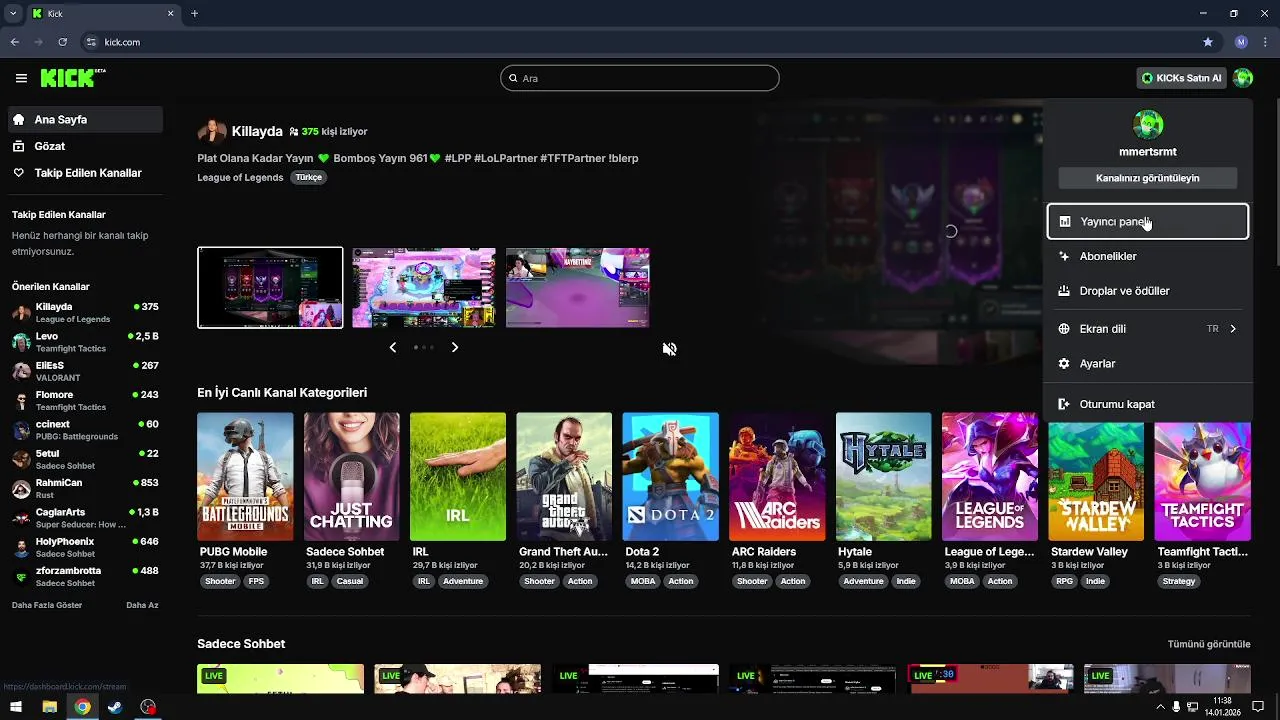Click Flomore's avatar in sidebar

tap(21, 401)
